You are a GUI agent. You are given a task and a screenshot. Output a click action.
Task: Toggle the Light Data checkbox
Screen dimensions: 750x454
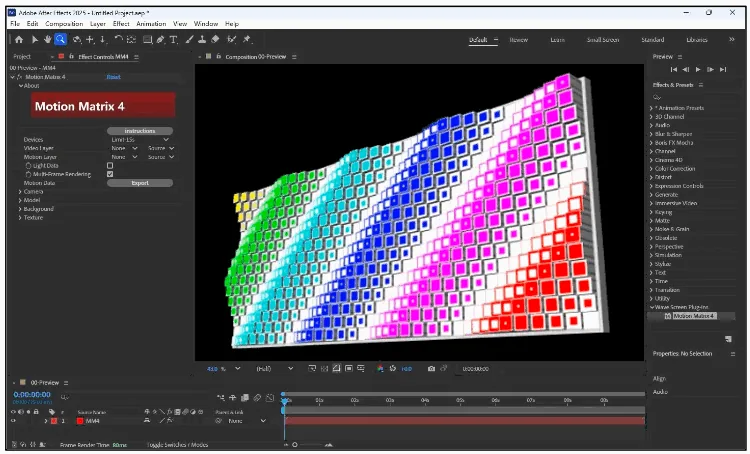pyautogui.click(x=110, y=166)
